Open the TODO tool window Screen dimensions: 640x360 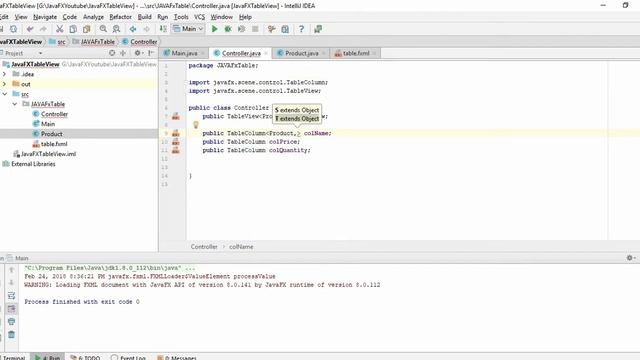tap(85, 357)
